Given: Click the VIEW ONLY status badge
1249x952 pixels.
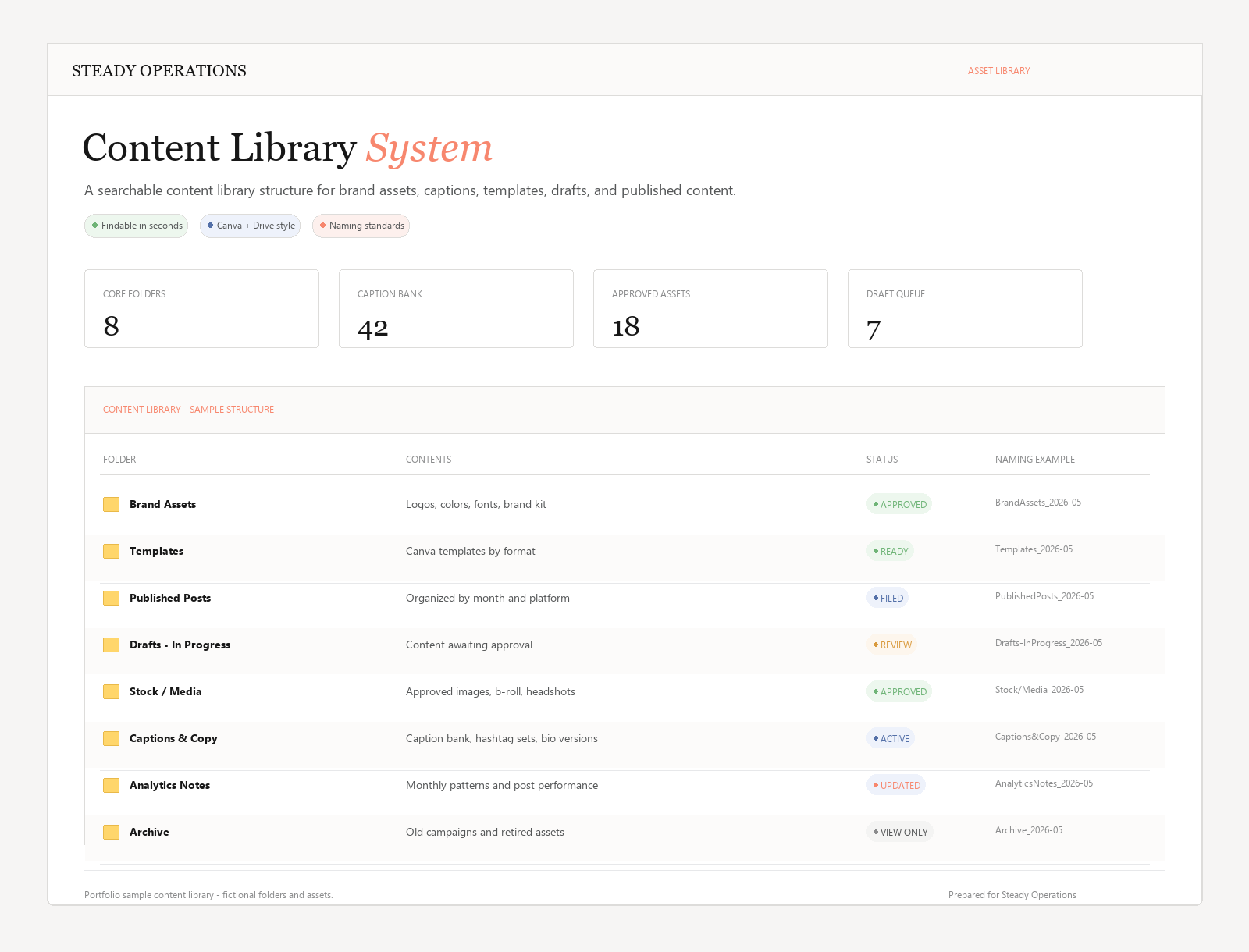Looking at the screenshot, I should 900,833.
